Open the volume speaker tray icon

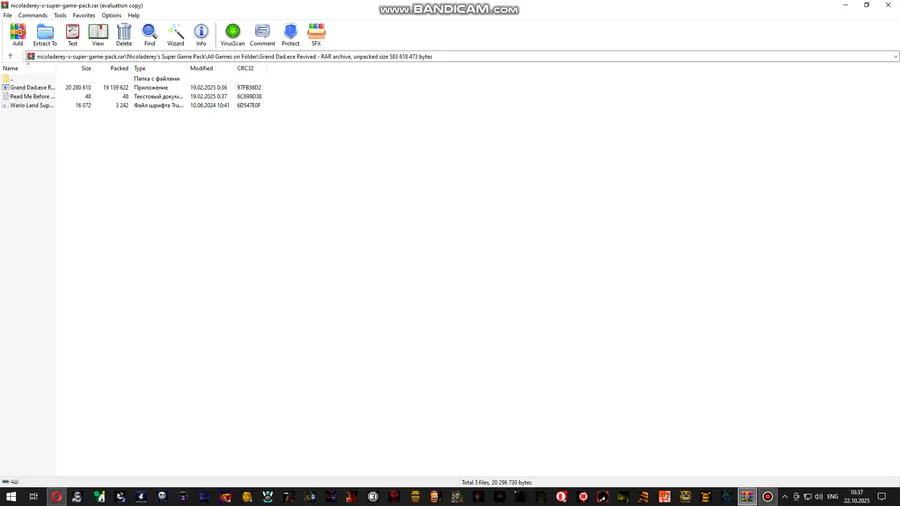click(x=818, y=497)
